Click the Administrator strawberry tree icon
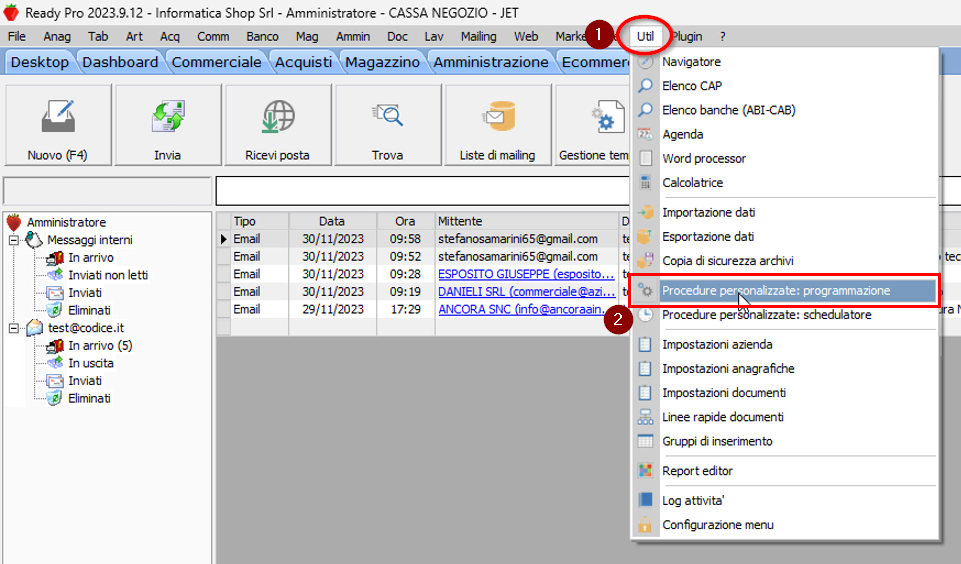Screen dimensions: 961x564 point(14,222)
